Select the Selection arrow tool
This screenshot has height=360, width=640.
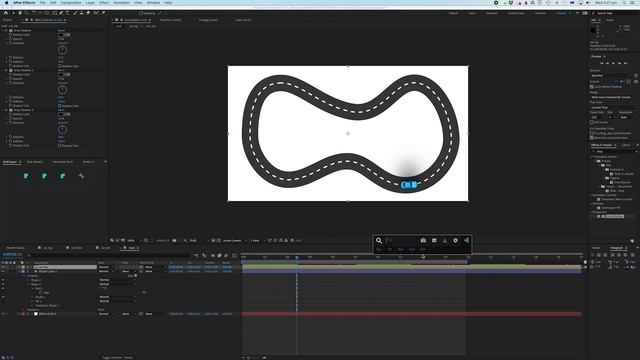click(x=13, y=13)
